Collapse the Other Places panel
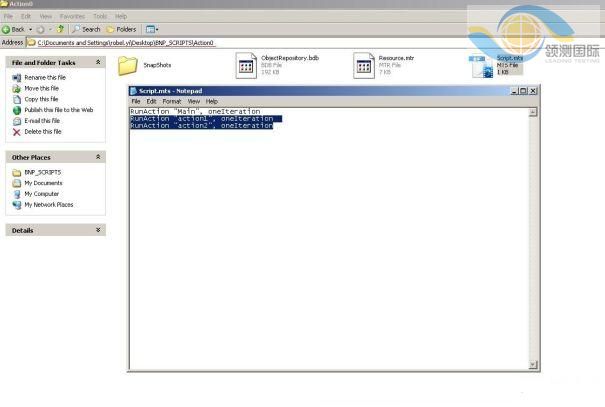The height and width of the screenshot is (407, 605). [98, 157]
